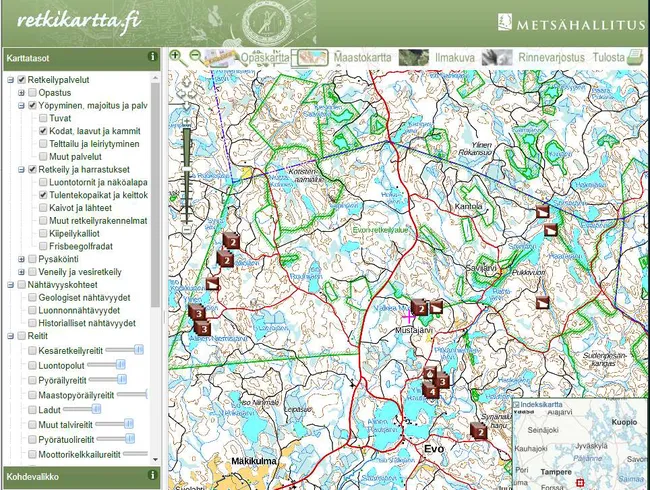This screenshot has height=490, width=650.
Task: Switch to Maastokartta map view
Action: pos(362,58)
